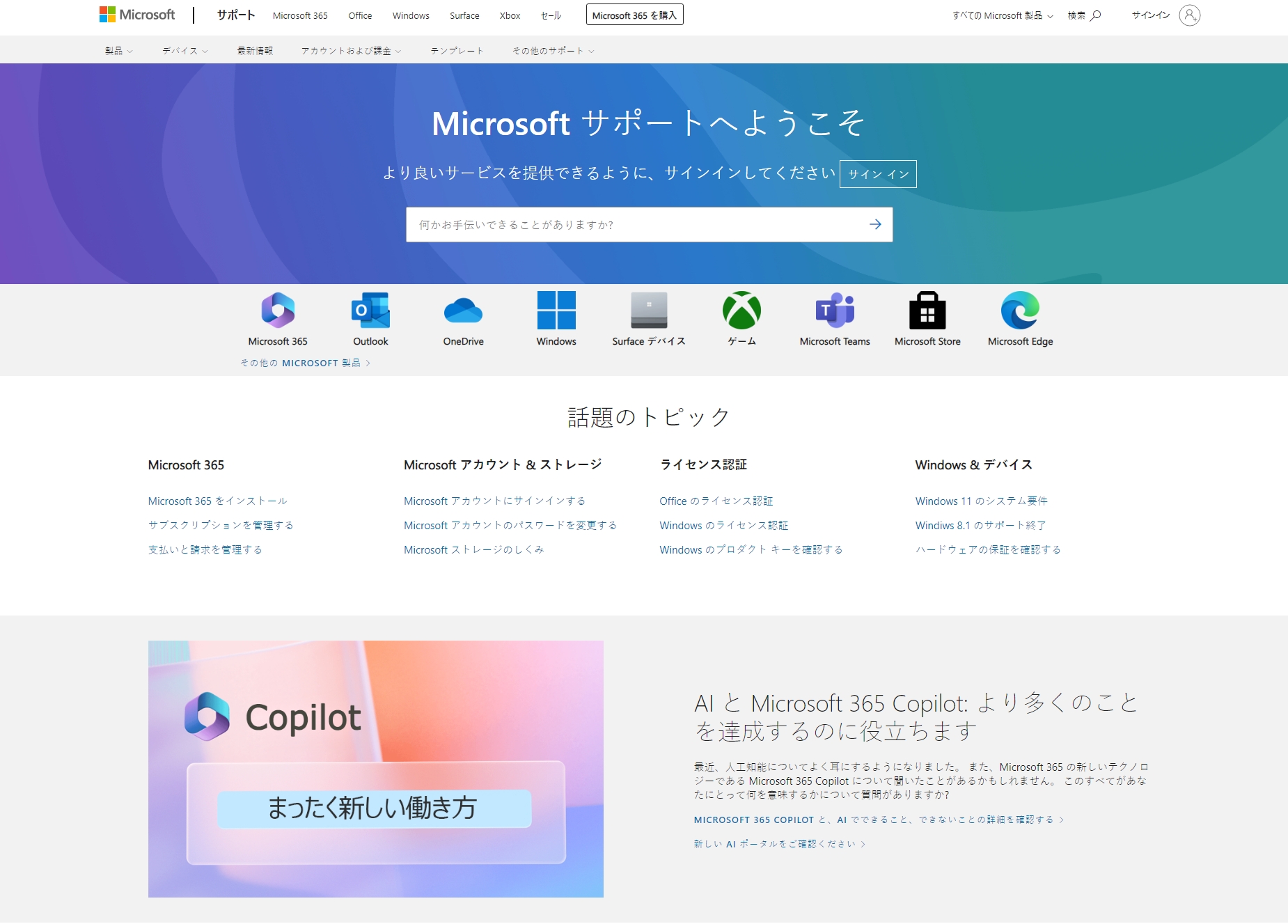
Task: Select Xbox in the top navigation
Action: (x=510, y=15)
